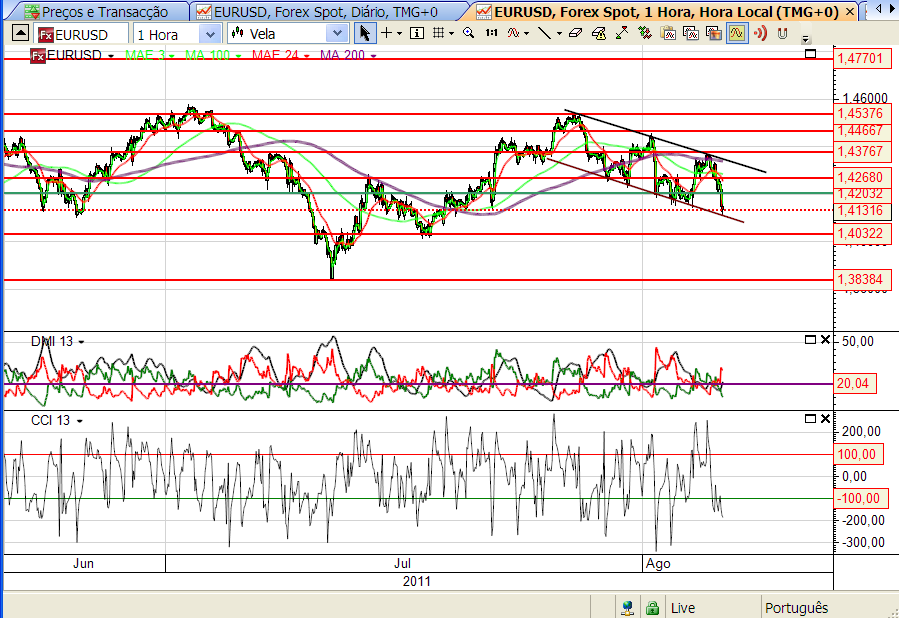Select the trend line drawing tool

click(545, 34)
